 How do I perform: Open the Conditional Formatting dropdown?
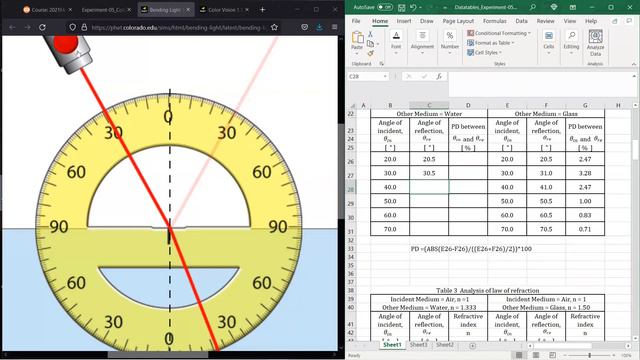click(x=499, y=33)
